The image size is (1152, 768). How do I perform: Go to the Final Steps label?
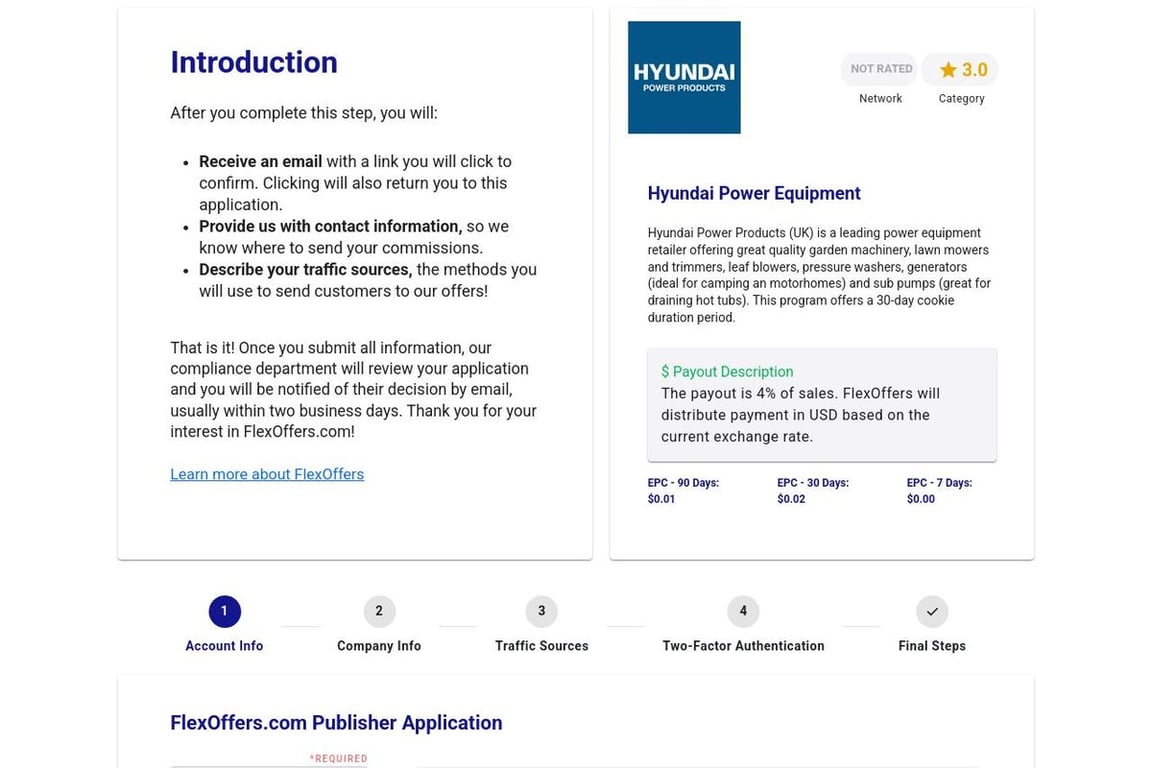coord(932,646)
